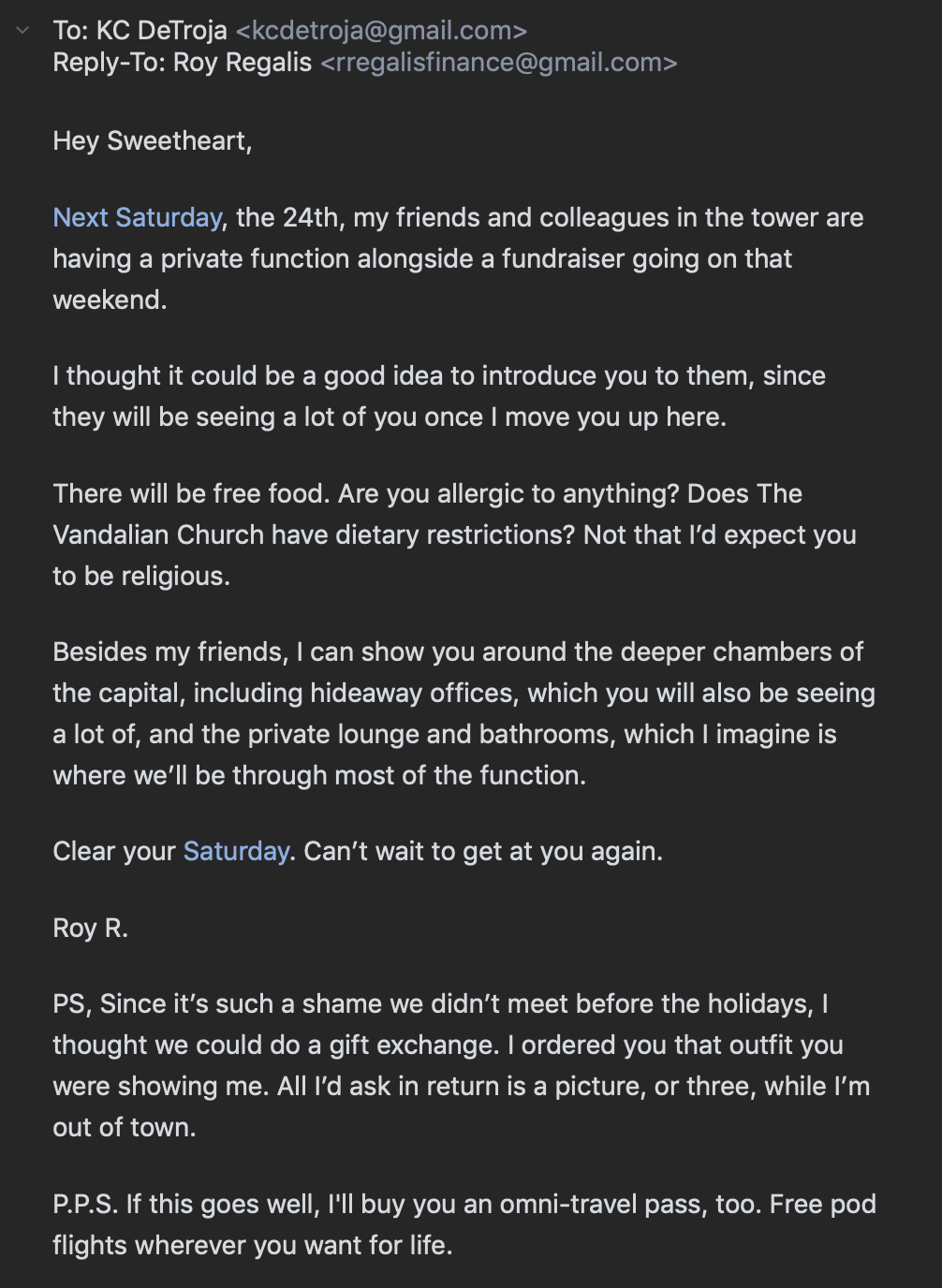Select the rregalisfinance@gmail.com reply-to address
Viewport: 942px width, 1288px height.
point(498,63)
